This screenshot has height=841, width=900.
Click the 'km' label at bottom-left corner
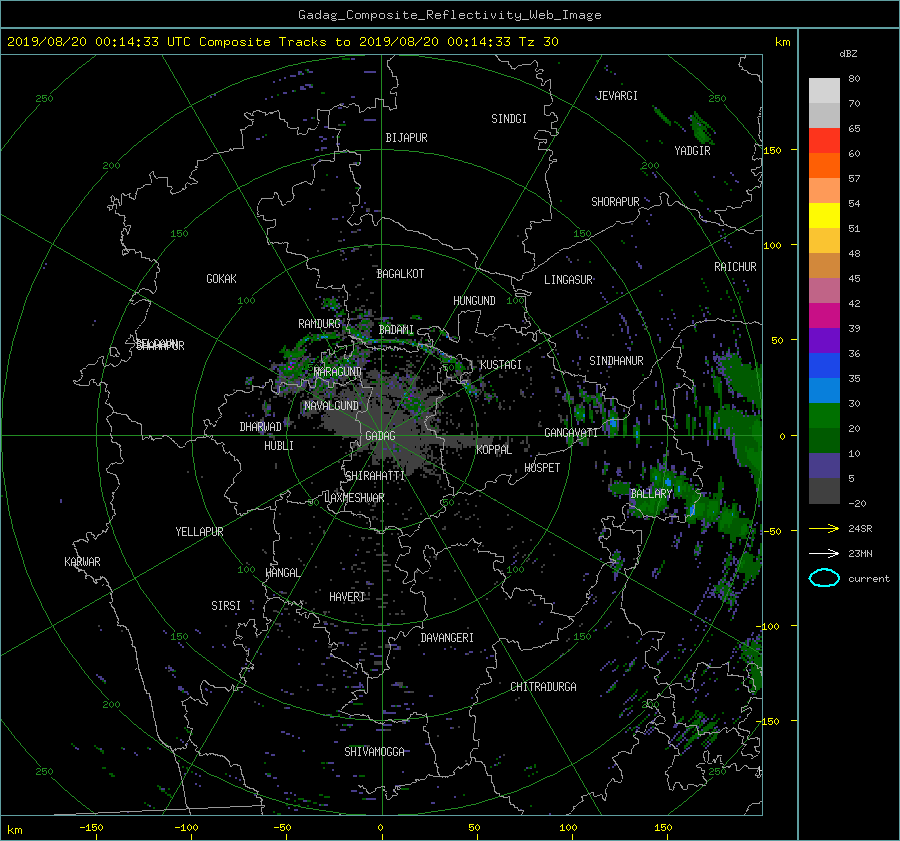pyautogui.click(x=15, y=830)
